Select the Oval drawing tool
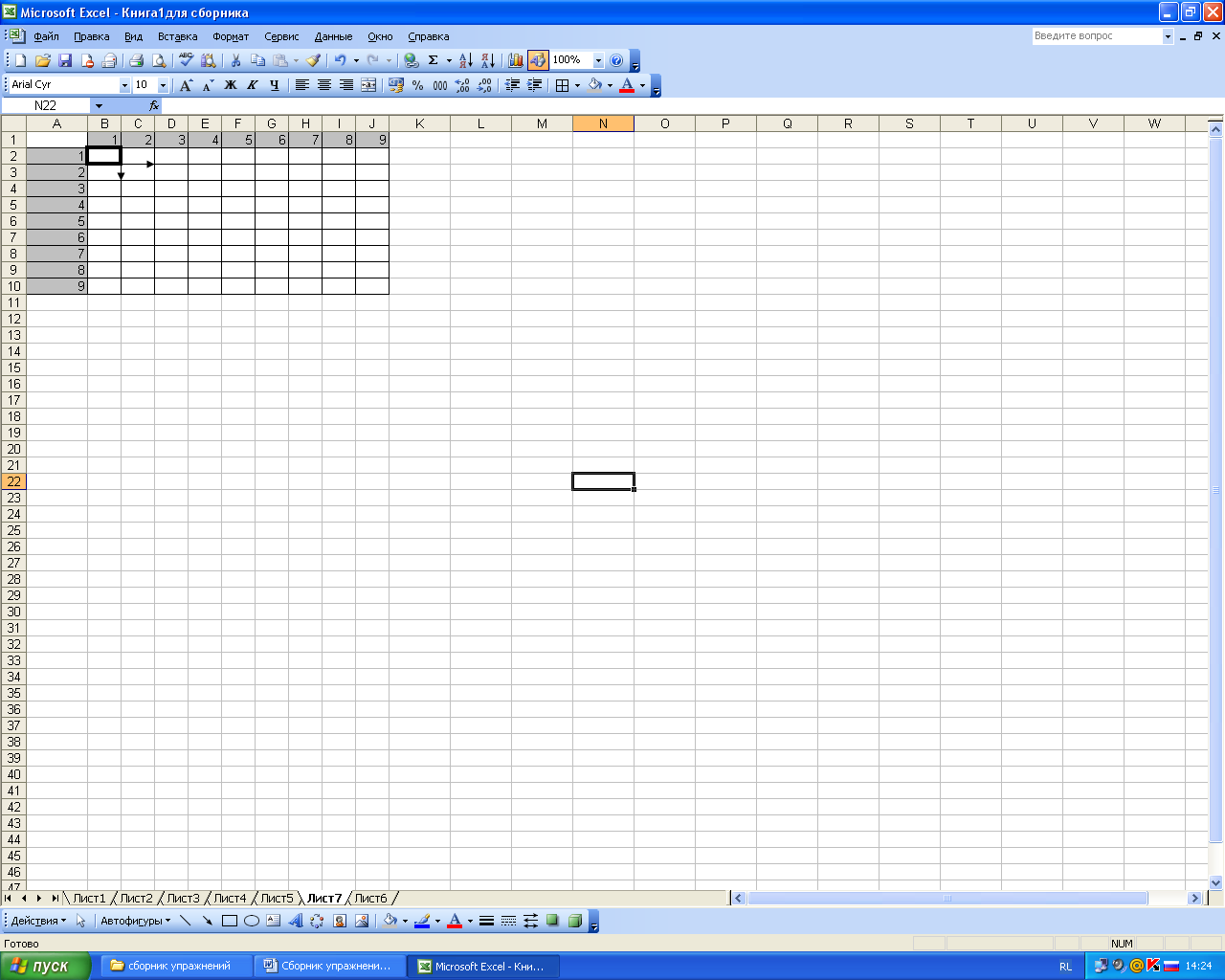The image size is (1225, 980). click(252, 921)
